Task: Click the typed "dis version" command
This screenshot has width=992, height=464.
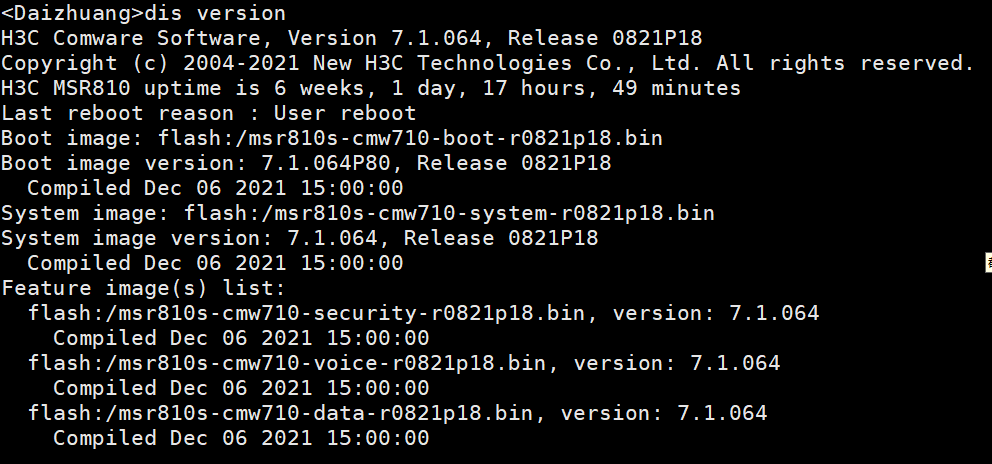Action: coord(215,14)
